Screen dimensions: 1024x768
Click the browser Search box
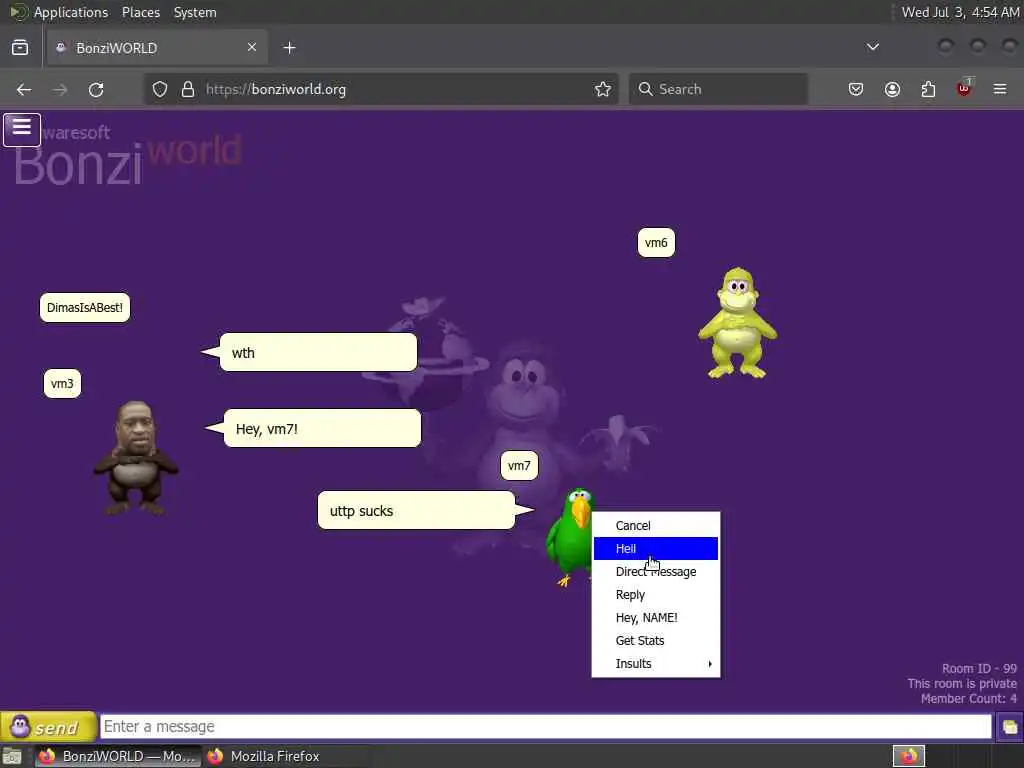click(718, 89)
